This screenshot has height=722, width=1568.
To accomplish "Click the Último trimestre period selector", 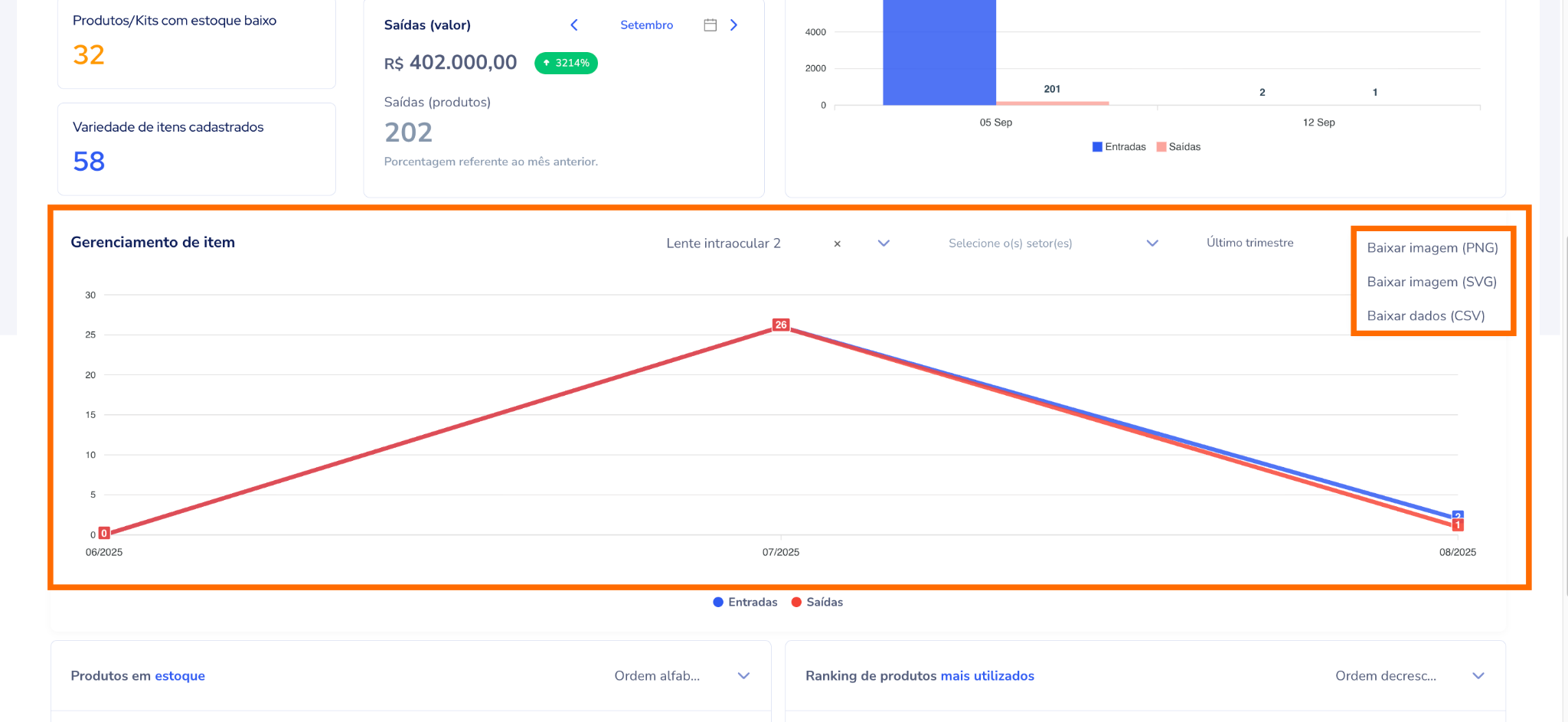I will 1249,243.
